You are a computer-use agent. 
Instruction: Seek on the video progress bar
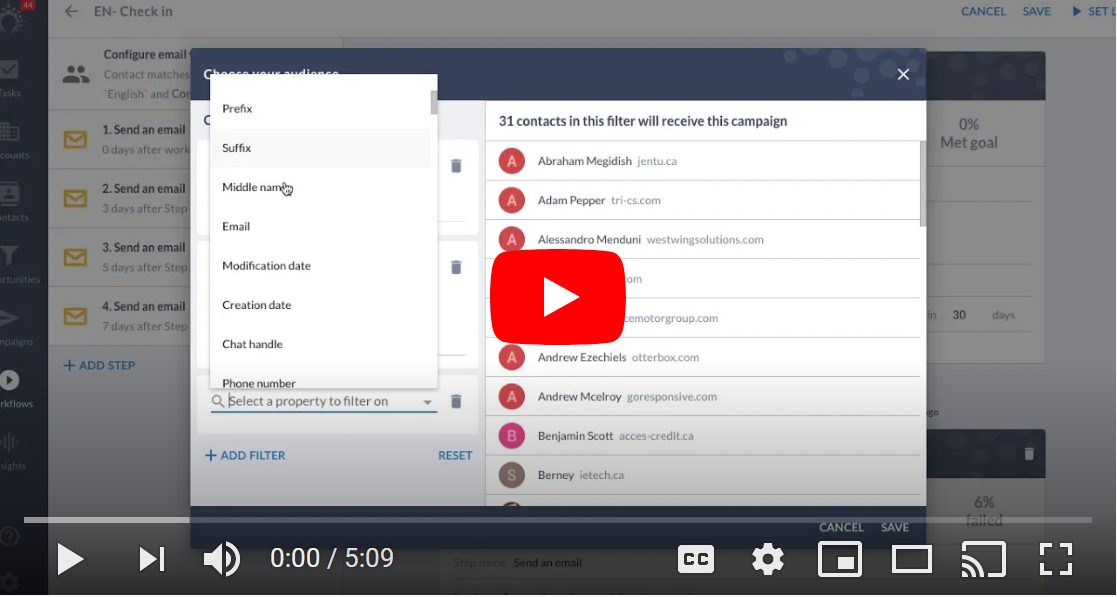point(557,520)
